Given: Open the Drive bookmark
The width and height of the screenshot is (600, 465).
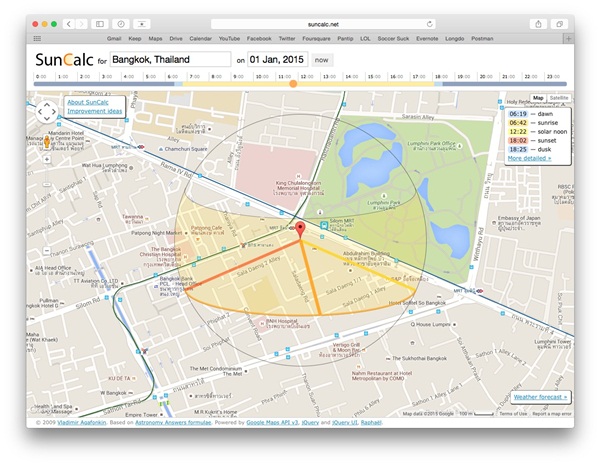Looking at the screenshot, I should (x=176, y=39).
